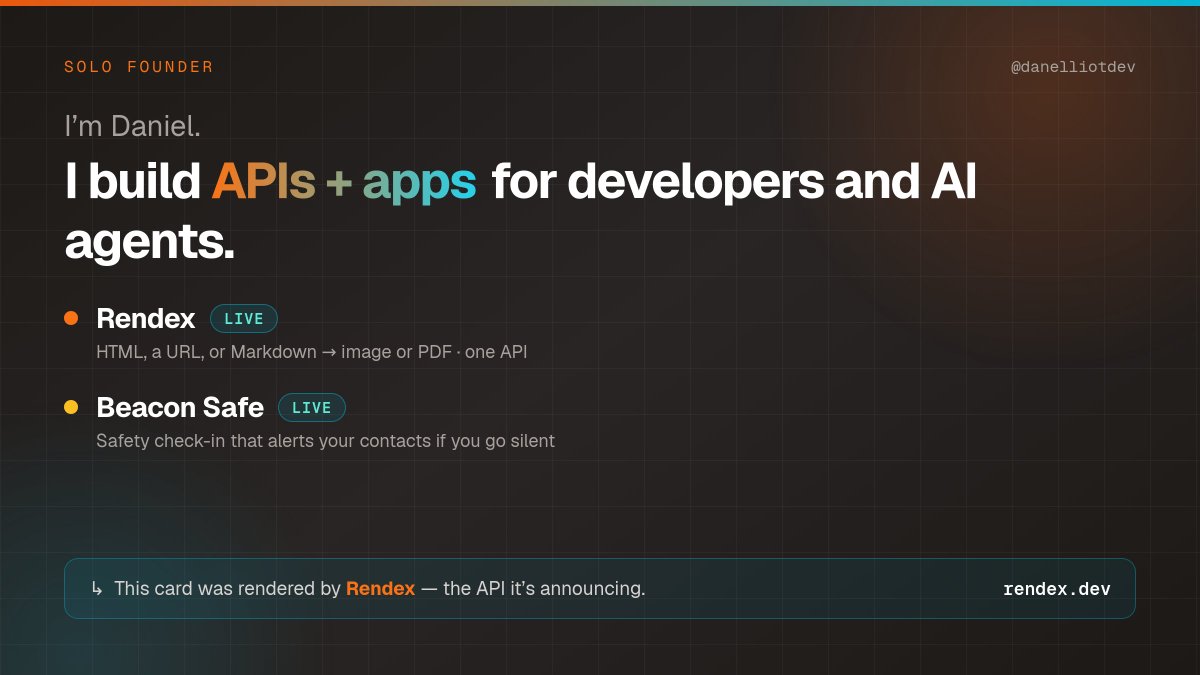Screen dimensions: 1200x675
Task: Click the Beacon Safe safety check-in description
Action: coord(325,441)
